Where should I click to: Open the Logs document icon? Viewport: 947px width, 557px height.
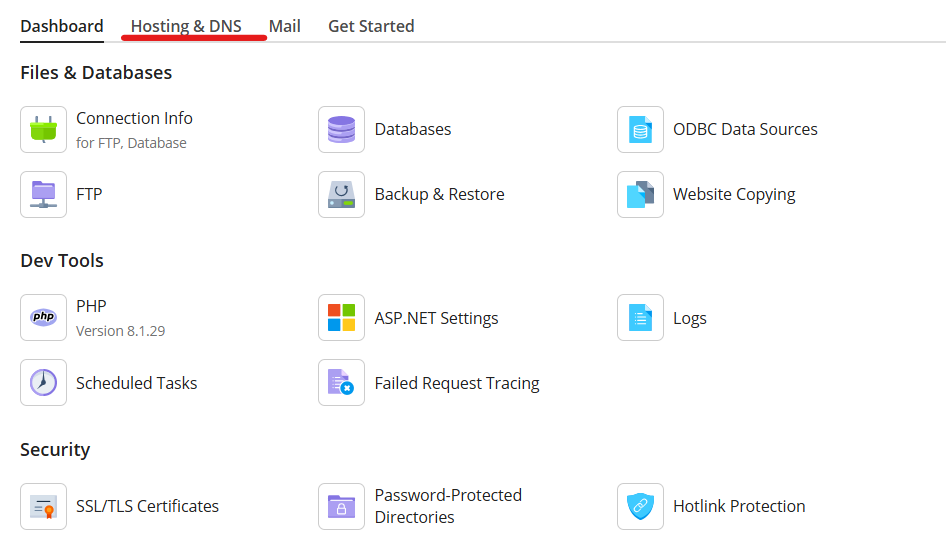(640, 318)
